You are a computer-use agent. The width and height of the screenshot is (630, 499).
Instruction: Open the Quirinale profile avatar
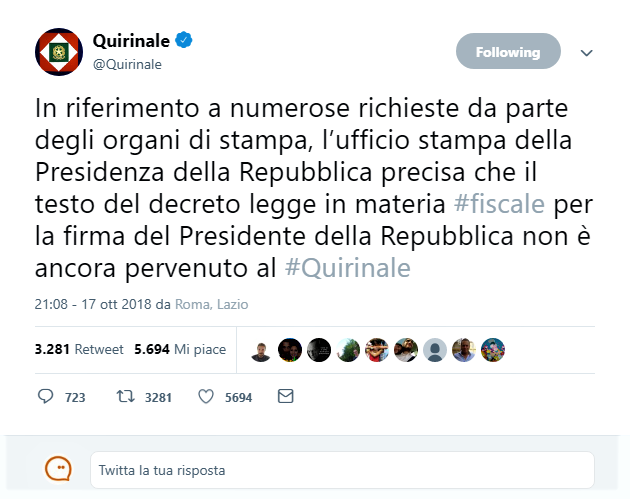click(x=59, y=53)
